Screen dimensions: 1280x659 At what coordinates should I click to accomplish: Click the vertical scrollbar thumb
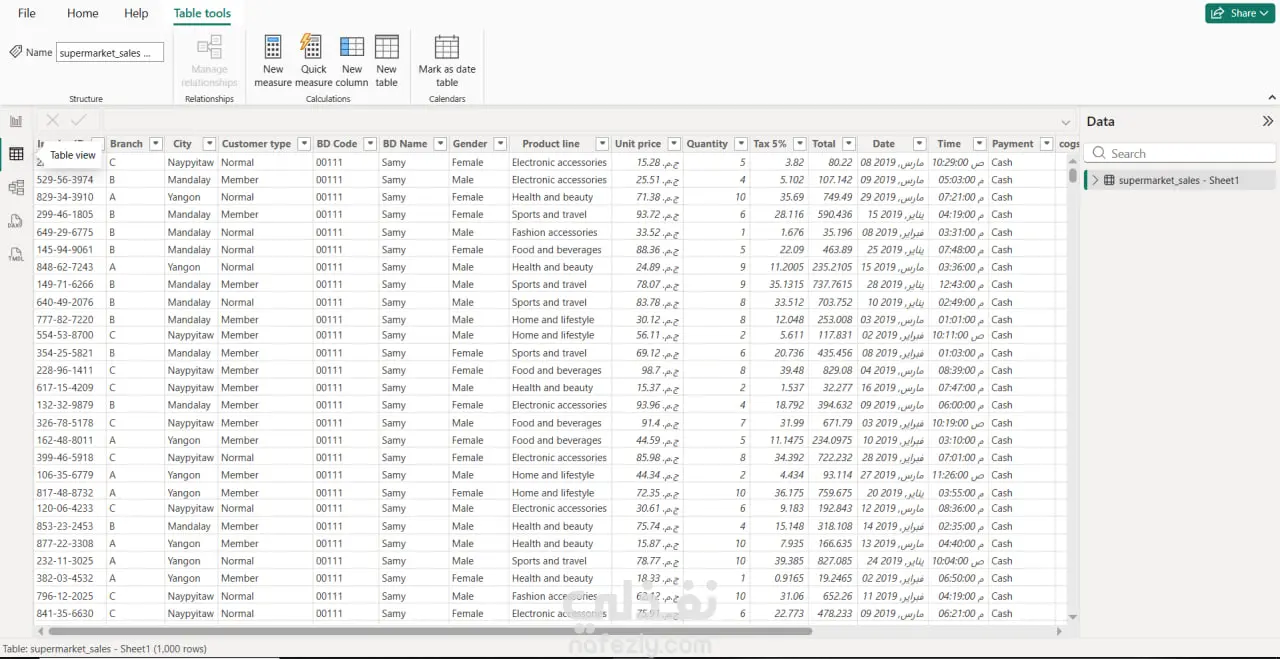(1073, 176)
